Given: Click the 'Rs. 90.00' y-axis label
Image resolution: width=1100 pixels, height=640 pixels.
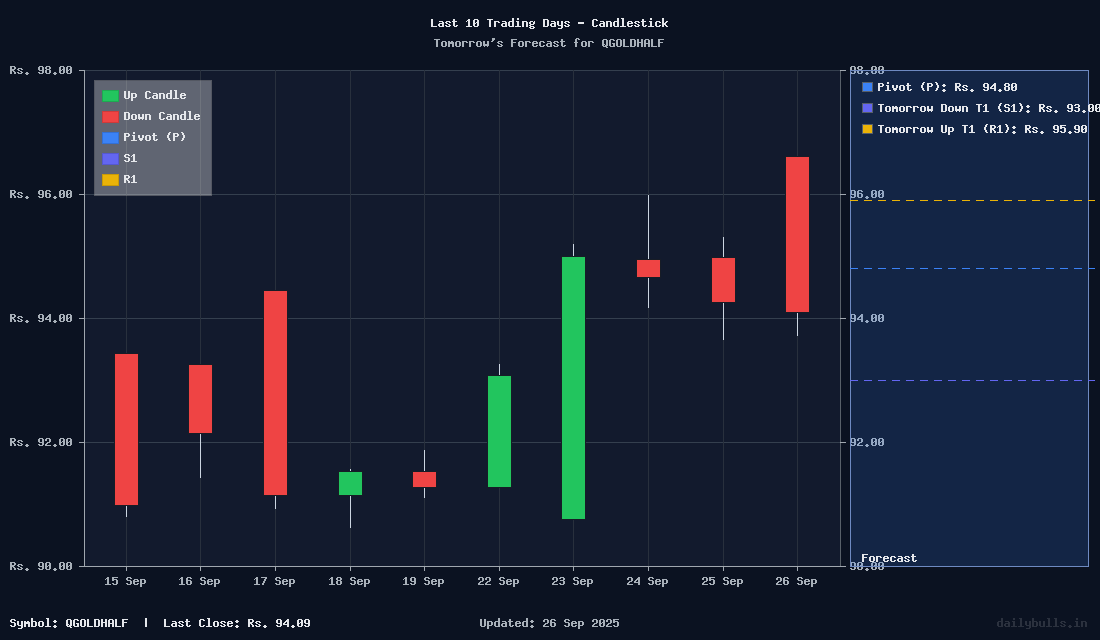Looking at the screenshot, I should 41,566.
